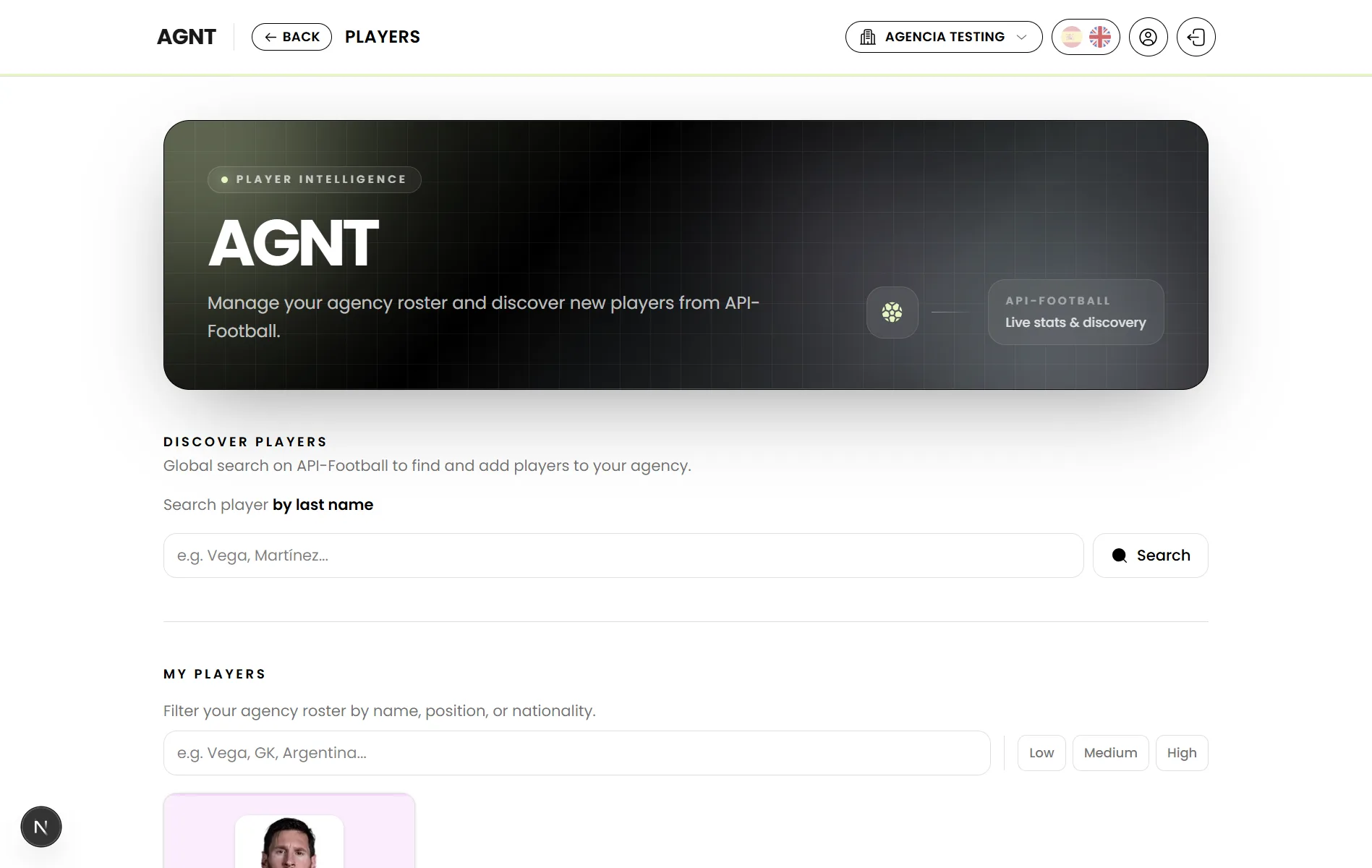Screen dimensions: 1372x868
Task: Click the Search button
Action: point(1151,556)
